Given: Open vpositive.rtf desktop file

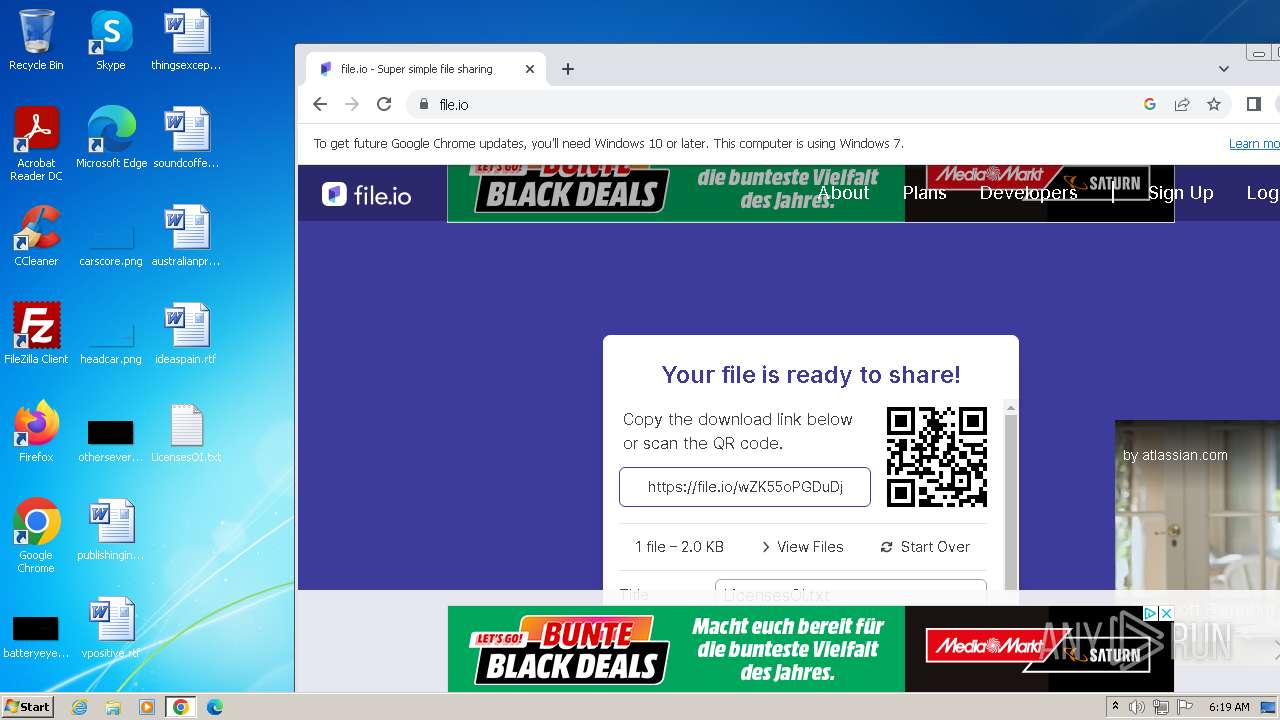Looking at the screenshot, I should [x=111, y=628].
